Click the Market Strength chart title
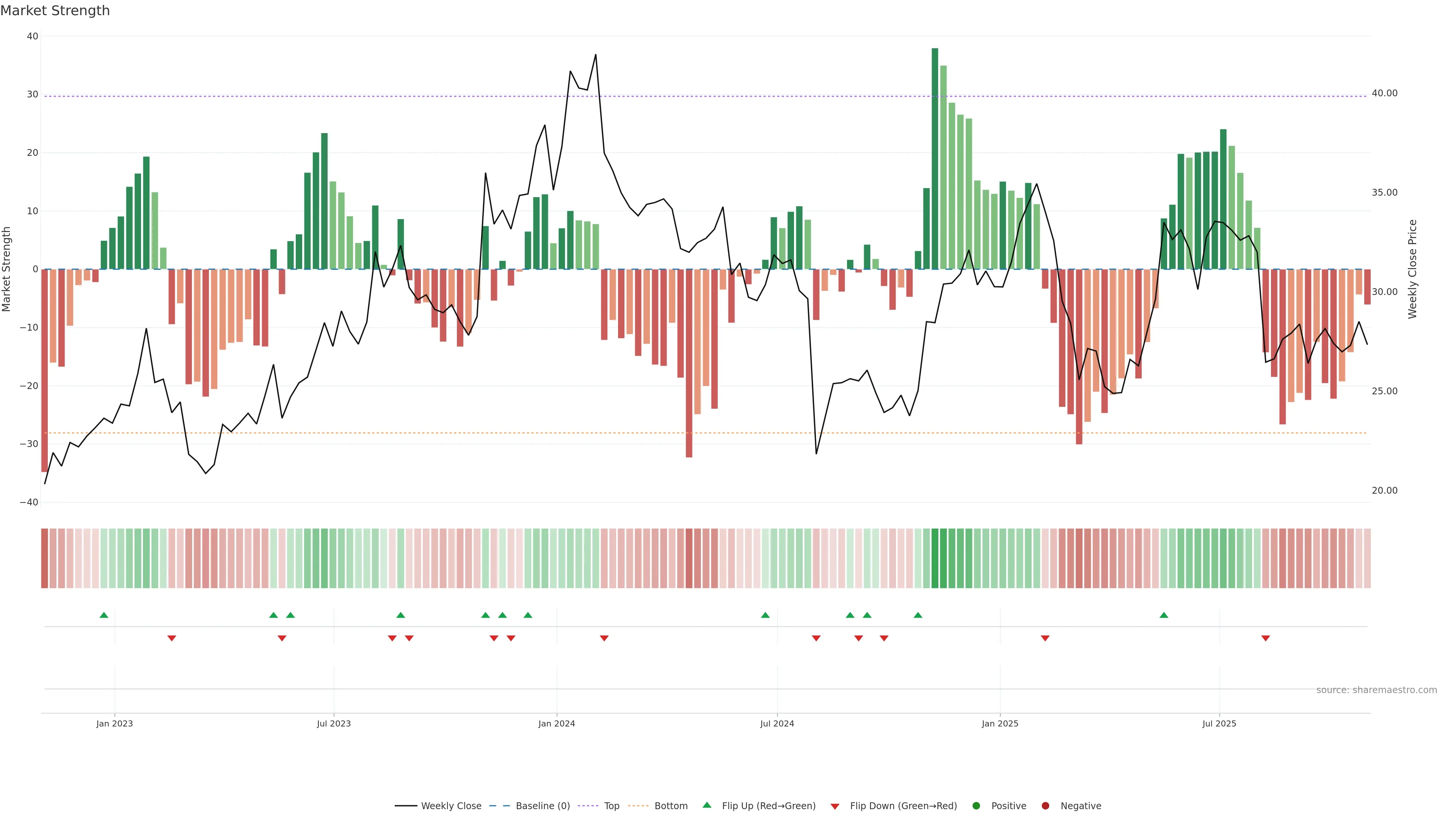The width and height of the screenshot is (1456, 819). point(55,11)
